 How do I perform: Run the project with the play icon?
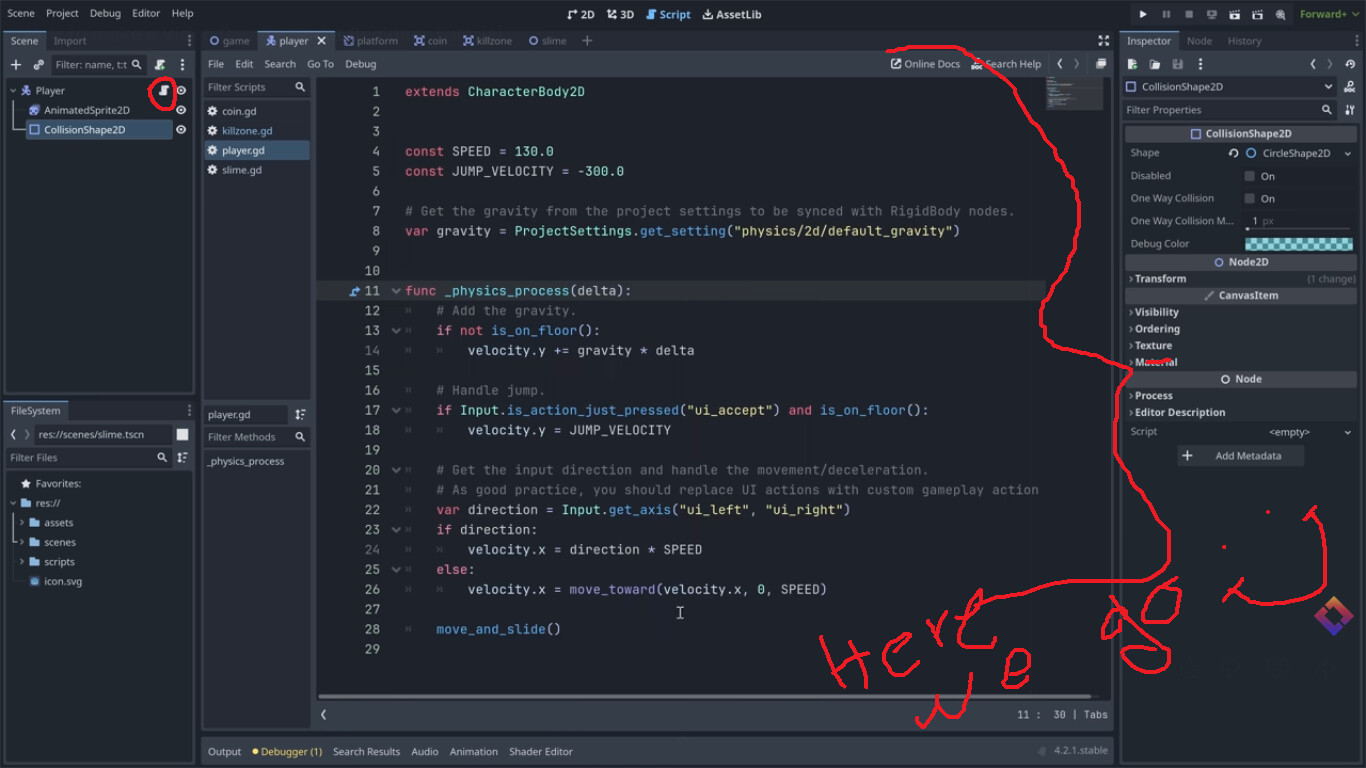[x=1143, y=14]
